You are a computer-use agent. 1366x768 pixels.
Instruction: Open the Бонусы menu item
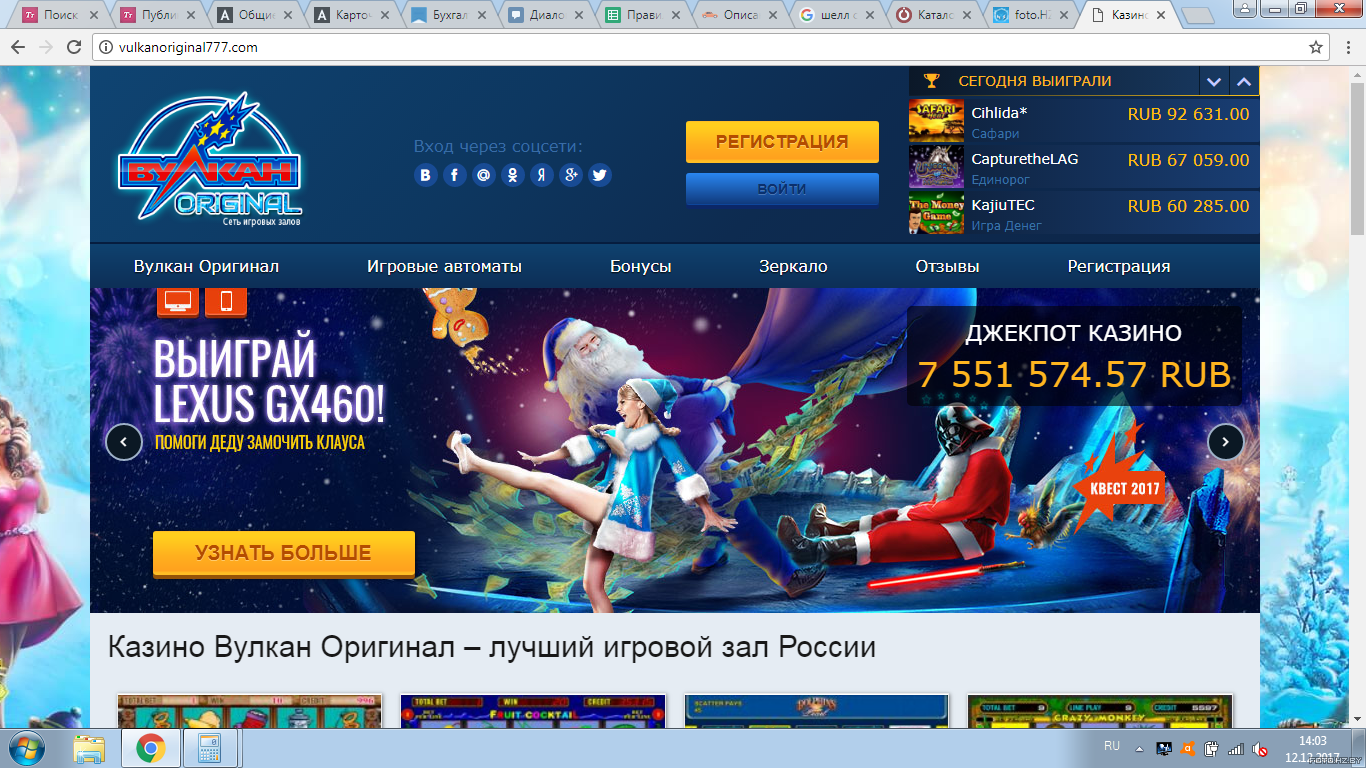coord(641,266)
